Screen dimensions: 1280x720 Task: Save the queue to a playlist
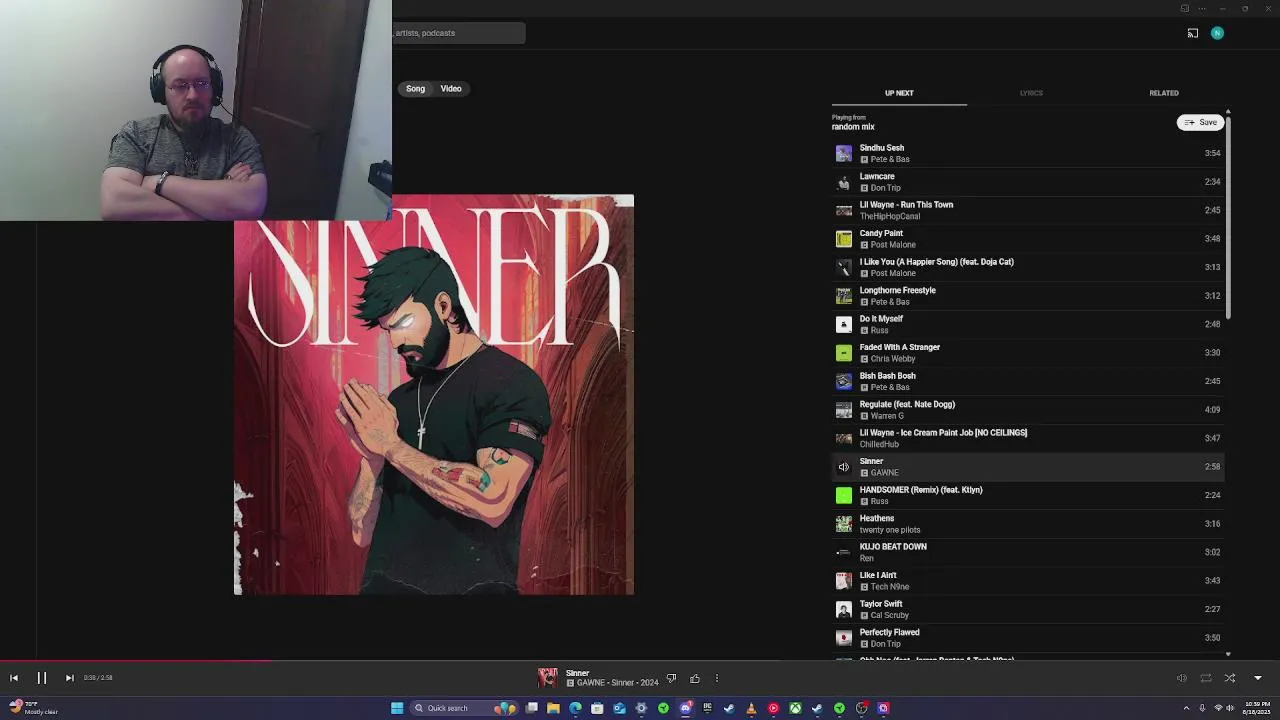(1200, 122)
